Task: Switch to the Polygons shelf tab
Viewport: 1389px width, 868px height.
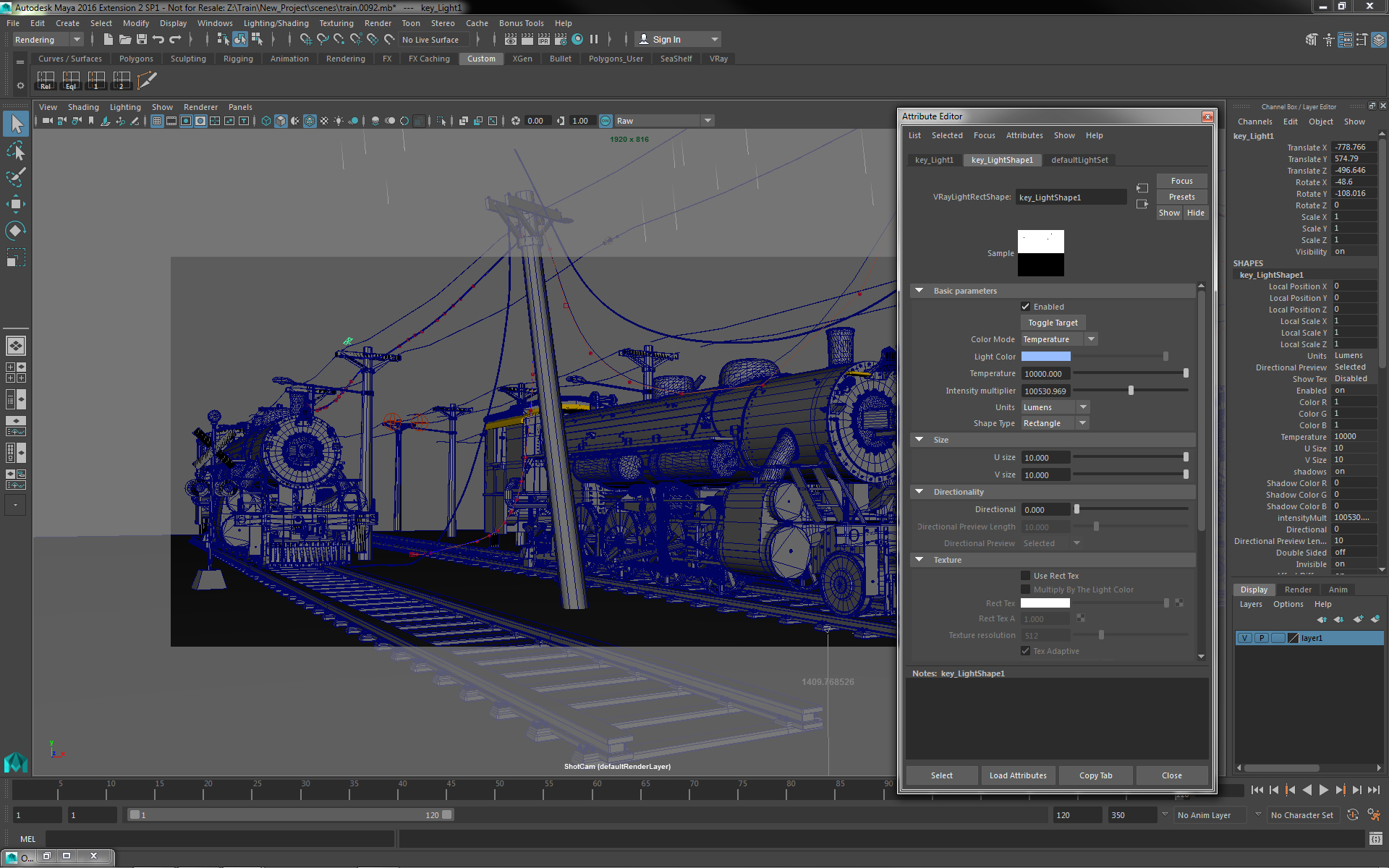Action: coord(136,59)
